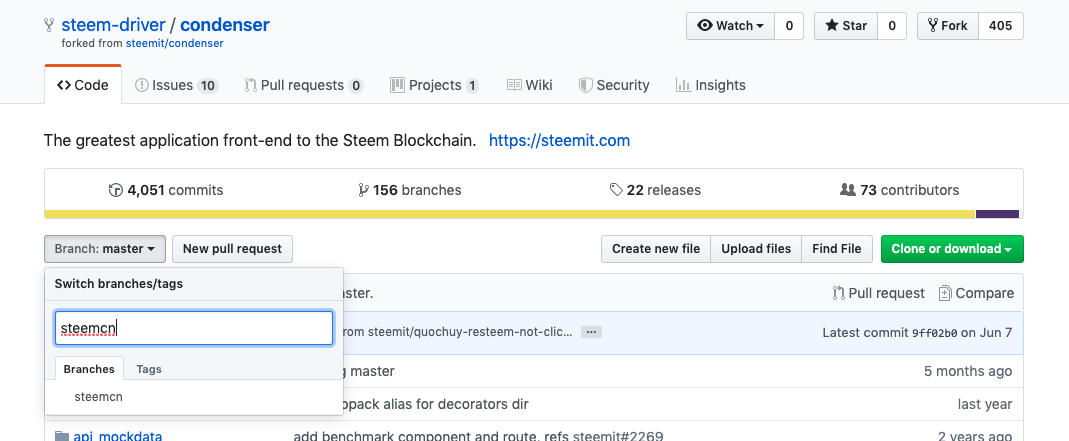The width and height of the screenshot is (1069, 441).
Task: Open the api_mockdata folder
Action: (x=117, y=436)
